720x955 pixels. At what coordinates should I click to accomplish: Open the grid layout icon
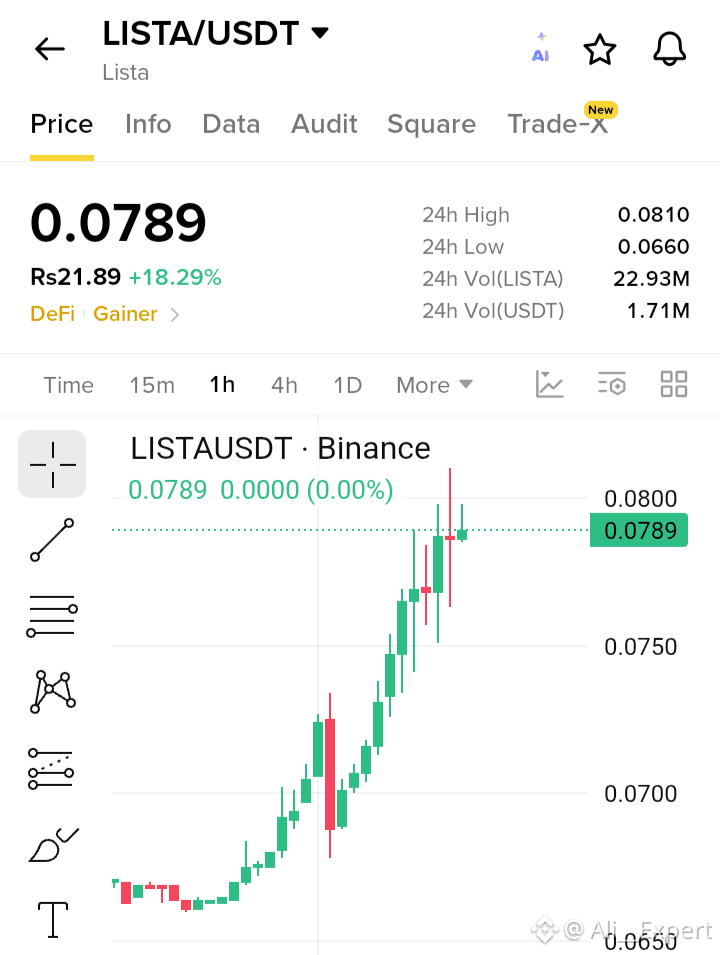[674, 384]
